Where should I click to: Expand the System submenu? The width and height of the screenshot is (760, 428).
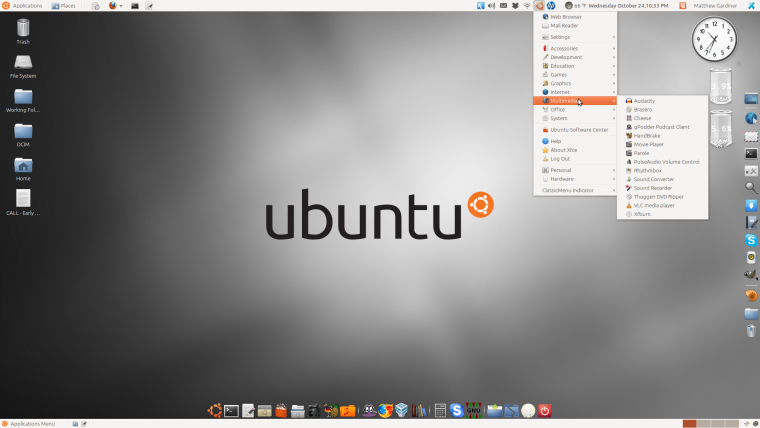575,118
